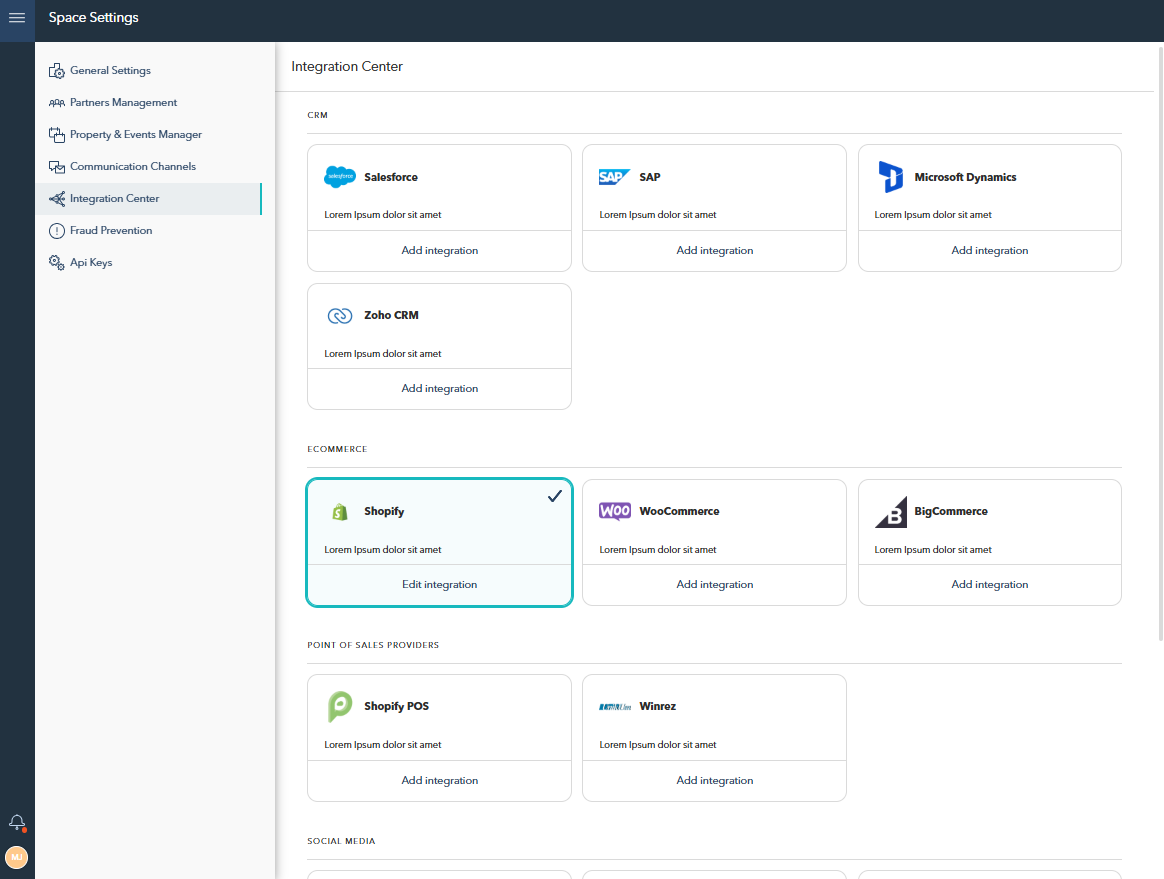Click the General Settings icon
This screenshot has height=879, width=1164.
[56, 71]
